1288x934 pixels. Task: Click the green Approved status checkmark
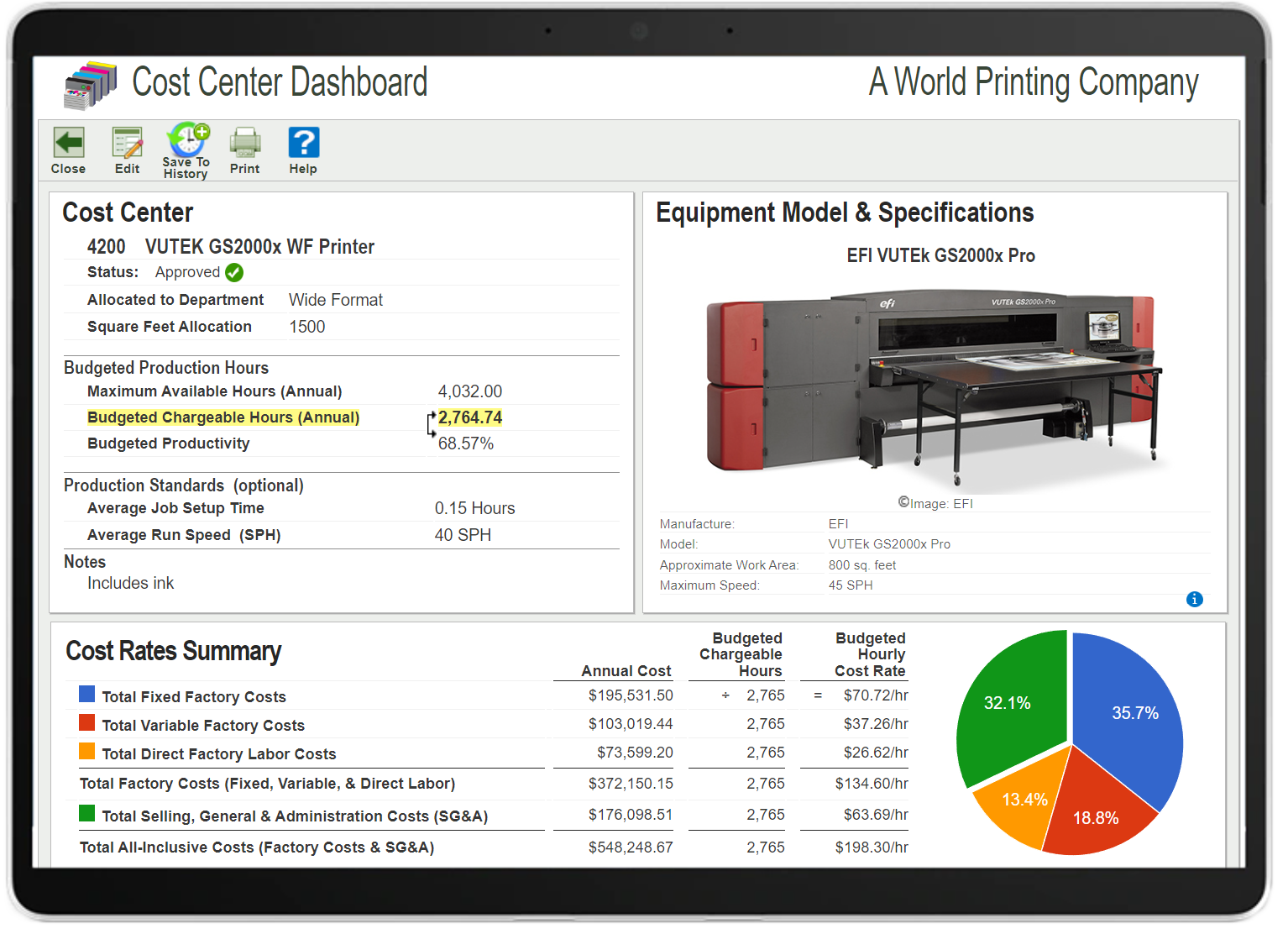(234, 272)
